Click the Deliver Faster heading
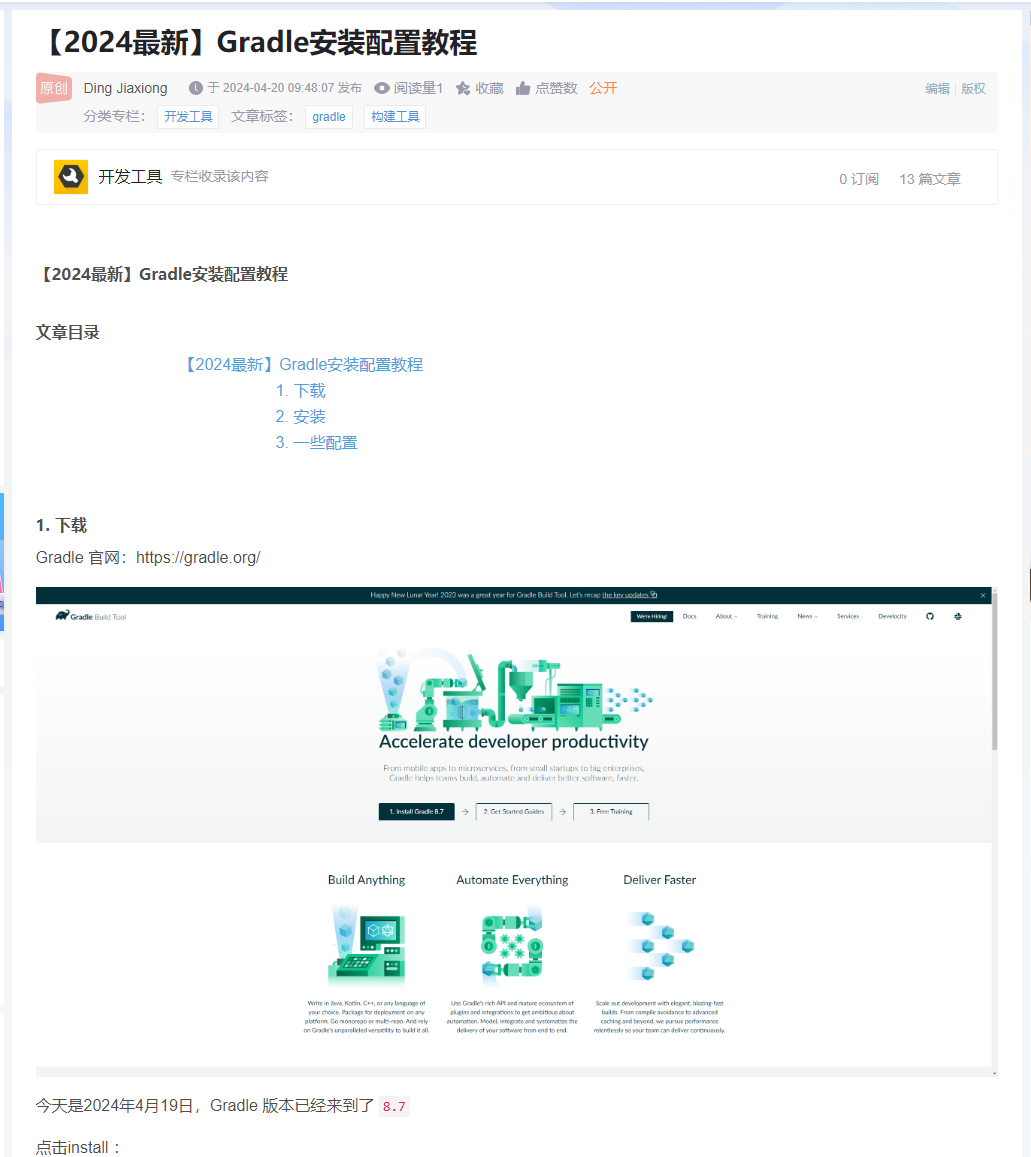This screenshot has width=1031, height=1157. [x=660, y=880]
